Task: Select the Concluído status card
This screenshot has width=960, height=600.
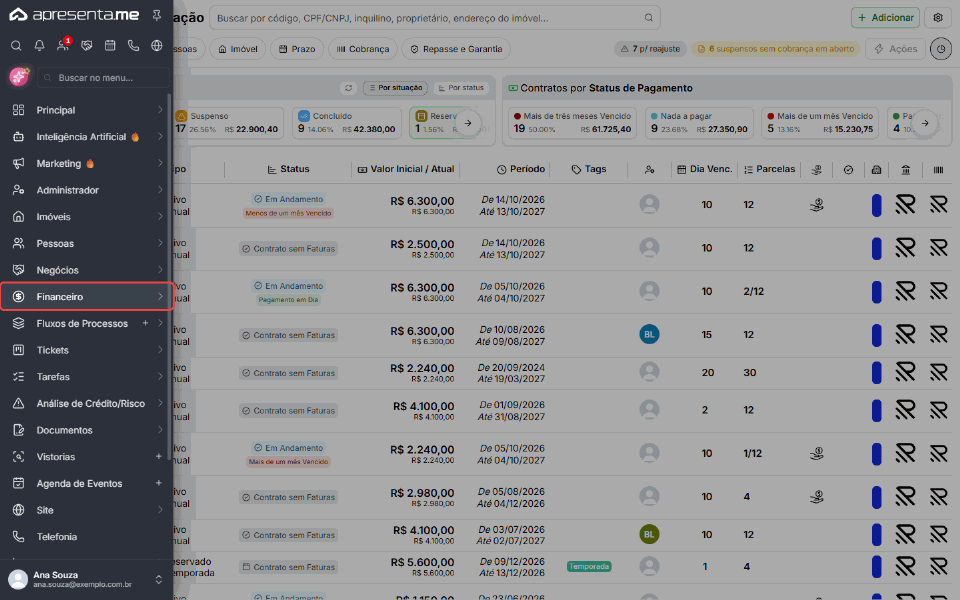Action: pyautogui.click(x=347, y=123)
